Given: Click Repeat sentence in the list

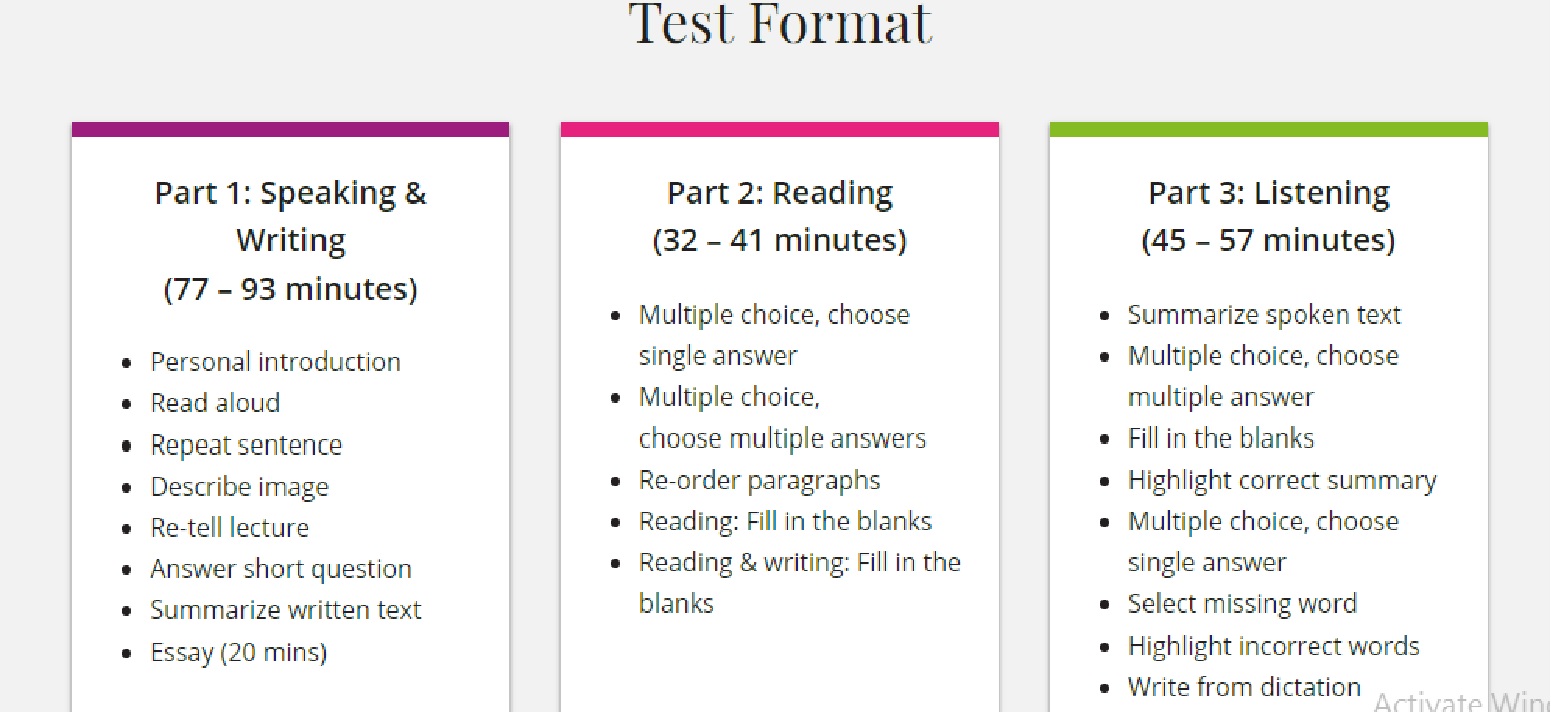Looking at the screenshot, I should tap(246, 445).
